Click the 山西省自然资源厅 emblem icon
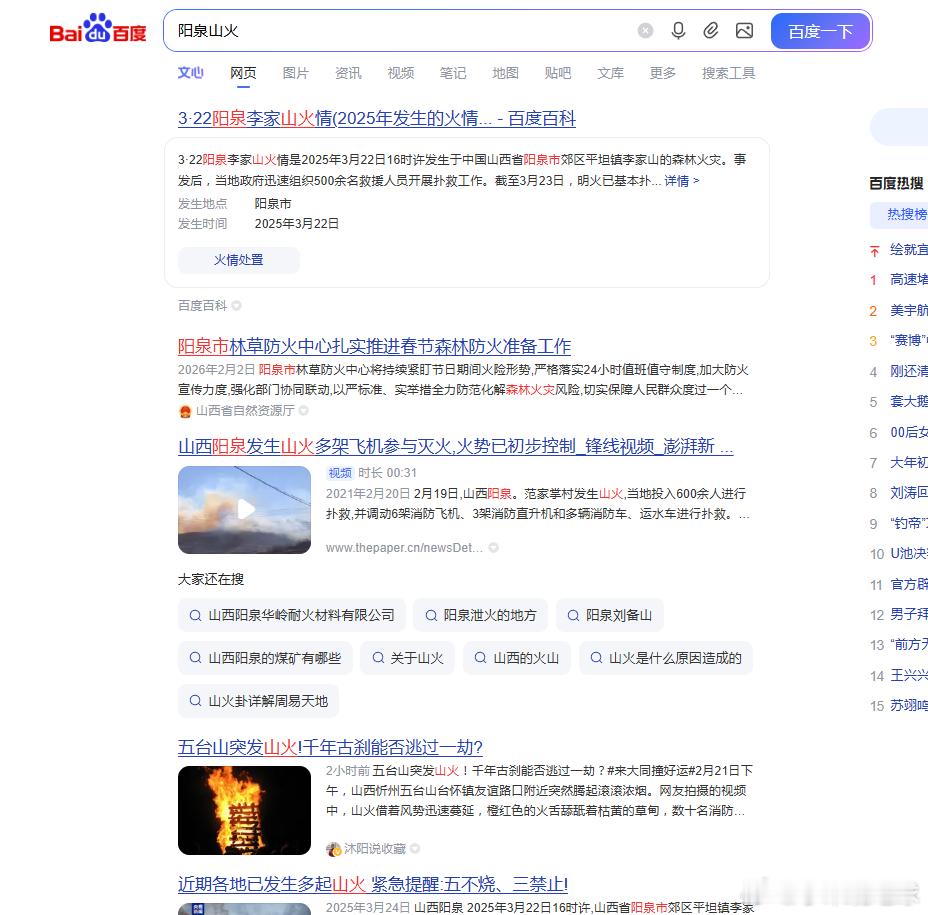928x915 pixels. [x=185, y=411]
